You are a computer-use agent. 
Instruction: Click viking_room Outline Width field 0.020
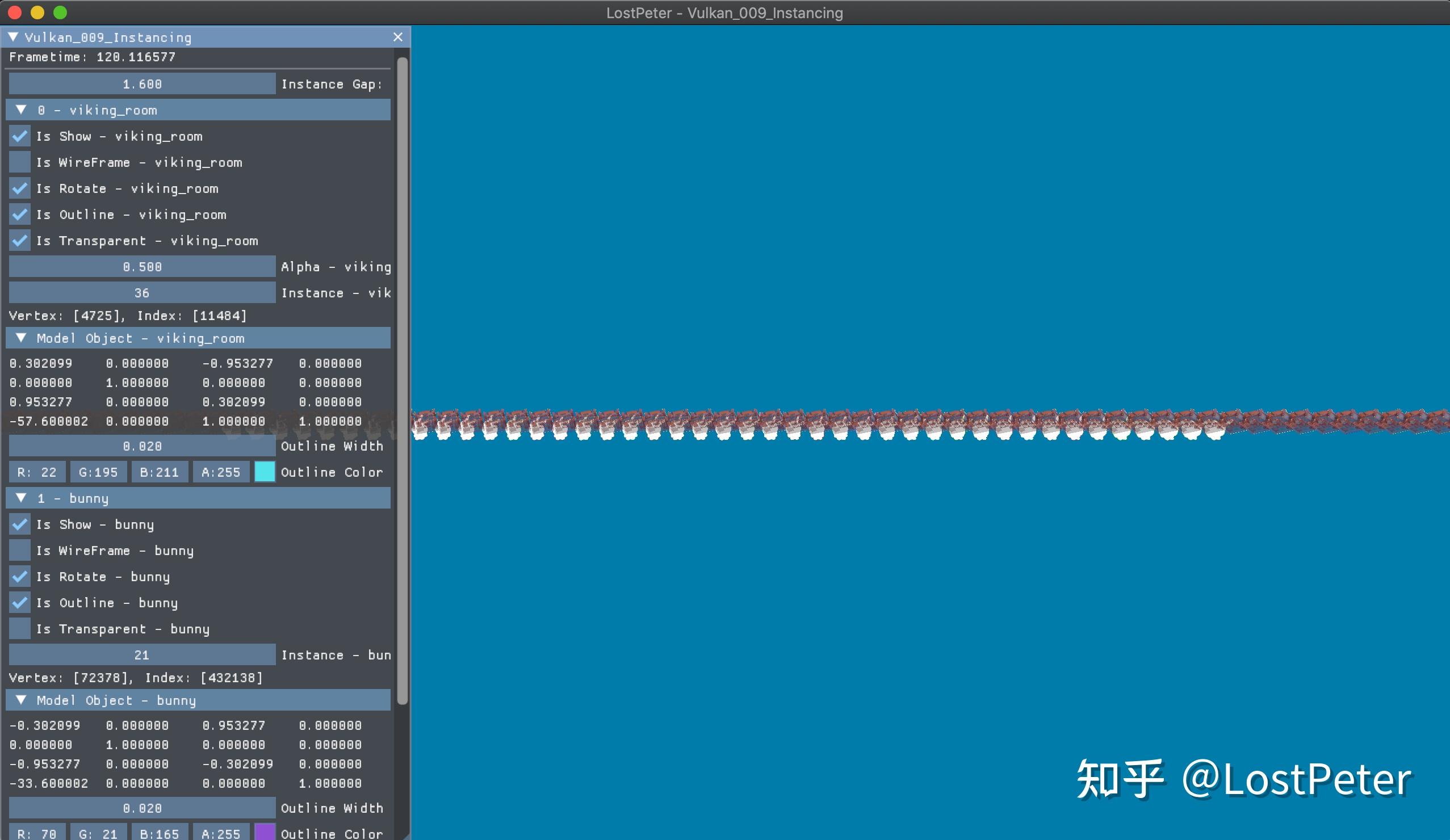coord(142,446)
